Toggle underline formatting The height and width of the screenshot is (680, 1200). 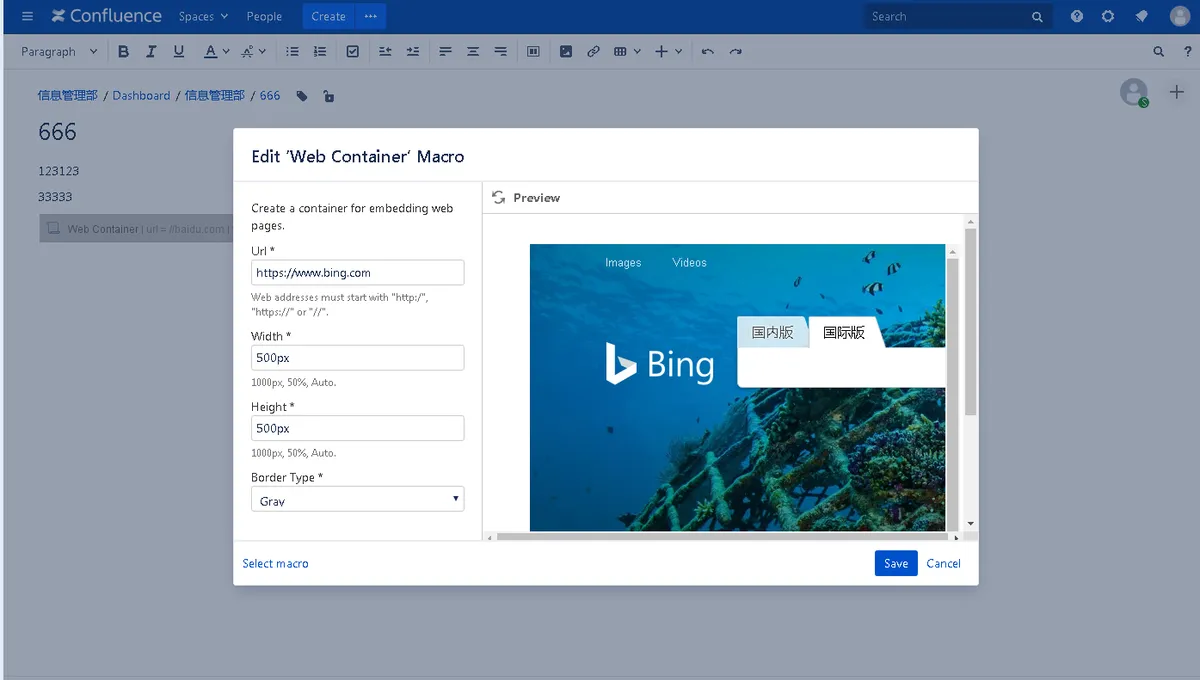tap(179, 51)
